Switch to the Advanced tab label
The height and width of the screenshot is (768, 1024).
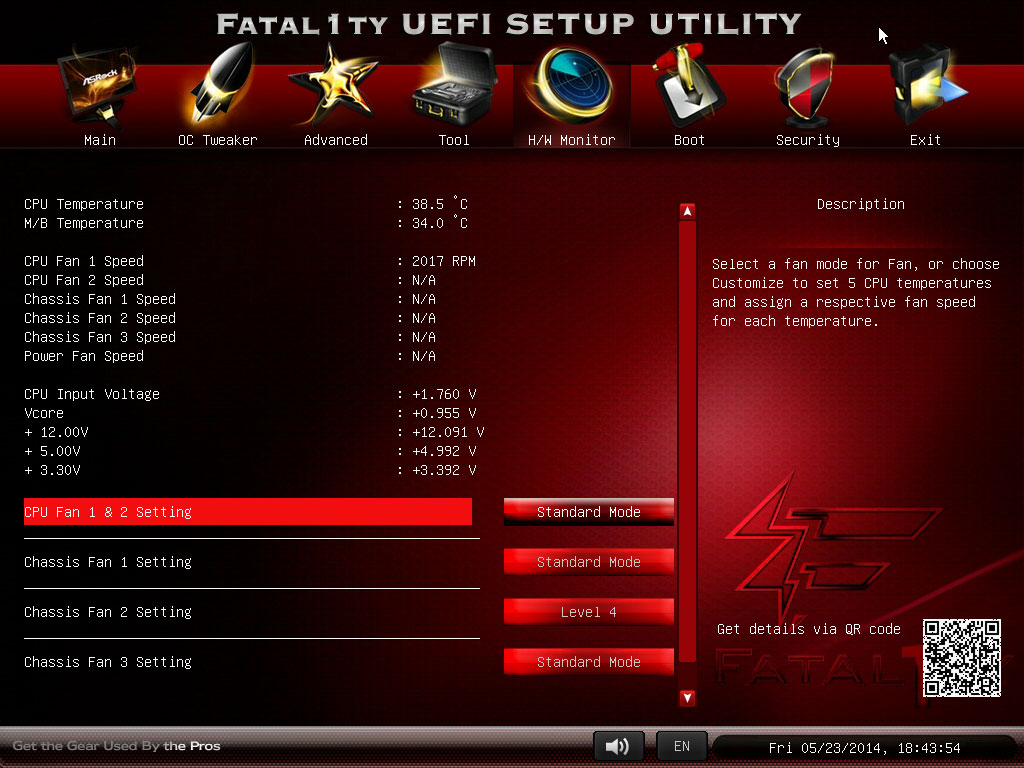336,140
